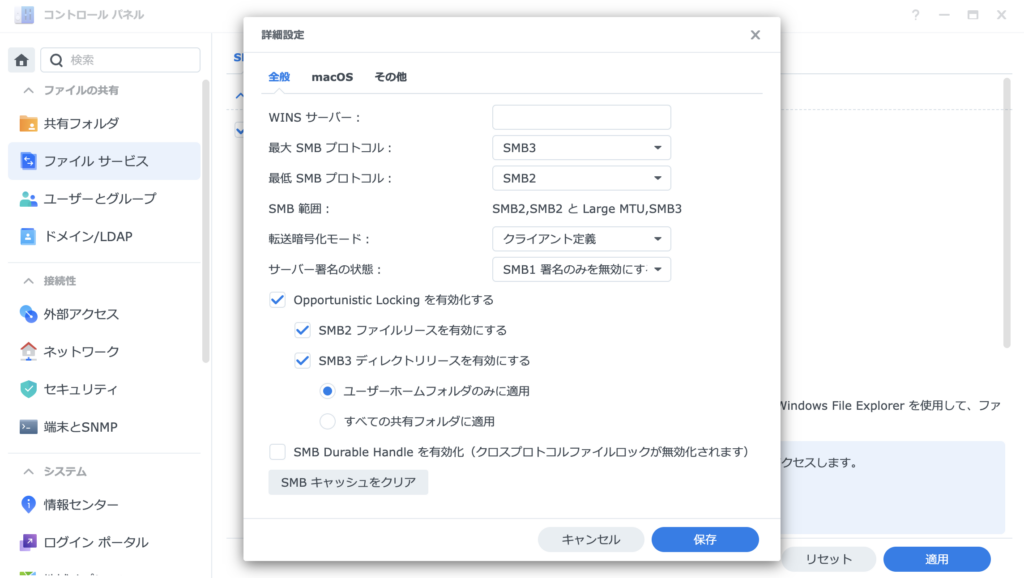Image resolution: width=1024 pixels, height=578 pixels.
Task: Click SMB キャッシュをクリア button
Action: click(x=348, y=482)
